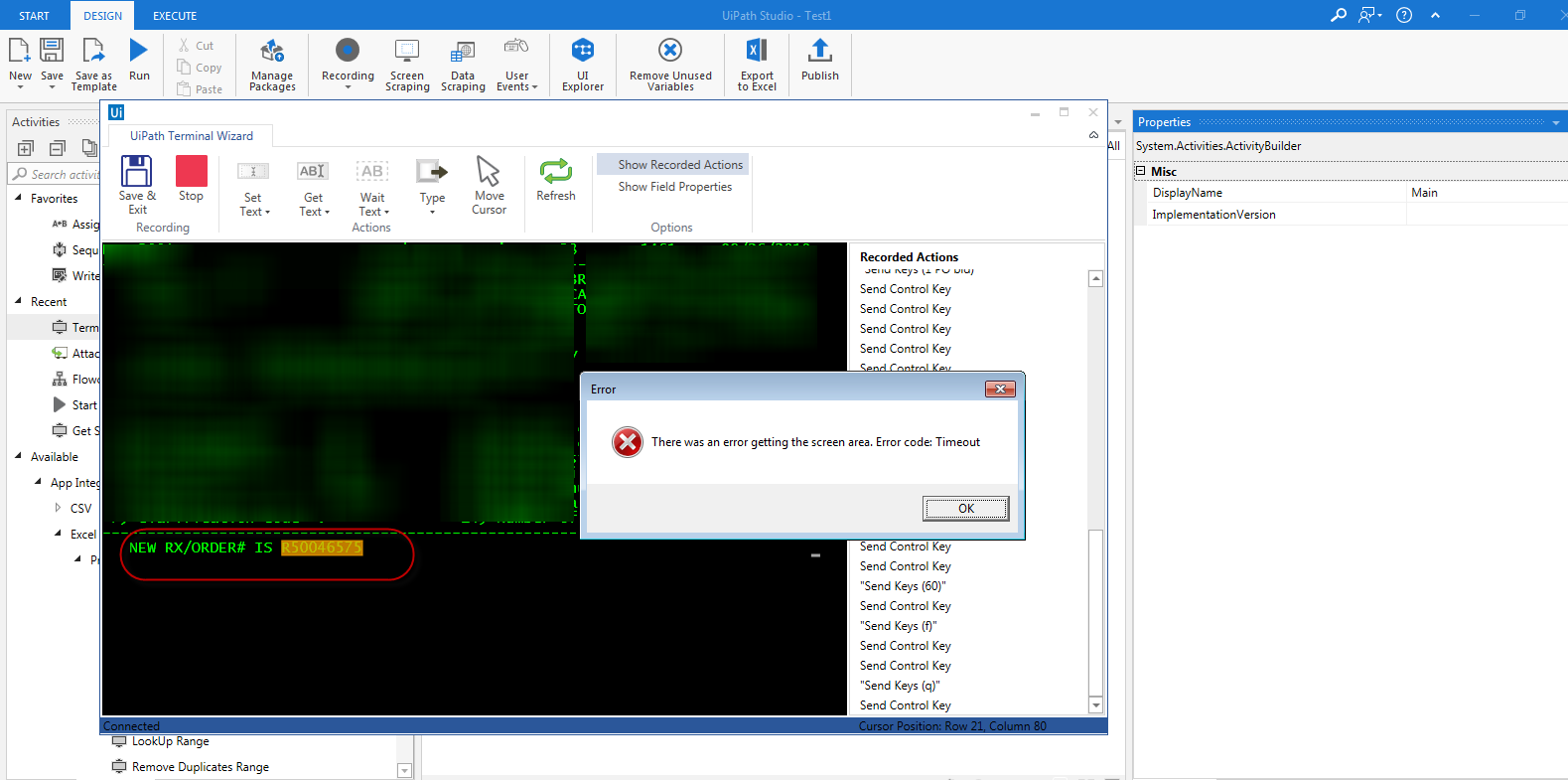
Task: Select the Flowchart activity in Recent
Action: (74, 379)
